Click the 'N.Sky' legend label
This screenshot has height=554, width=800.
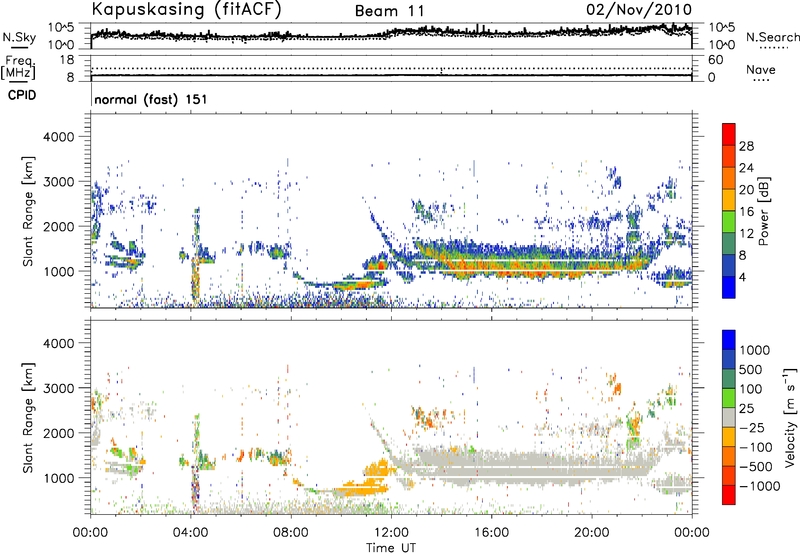click(x=19, y=37)
